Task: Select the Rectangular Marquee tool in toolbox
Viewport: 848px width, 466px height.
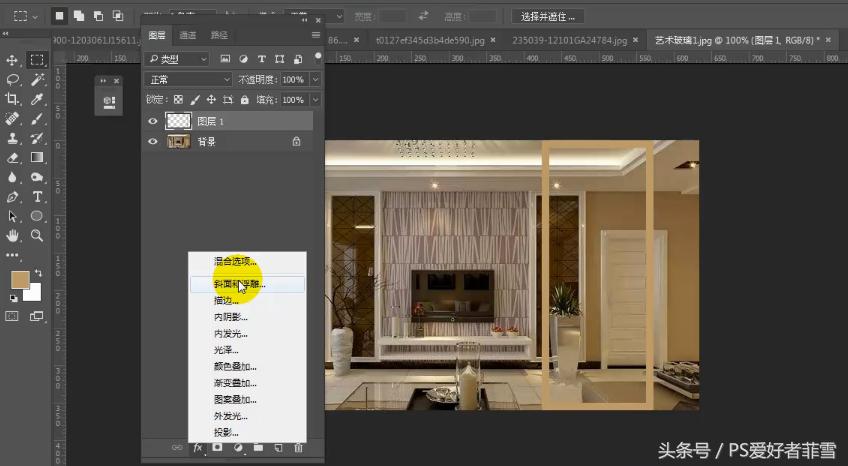Action: [37, 60]
